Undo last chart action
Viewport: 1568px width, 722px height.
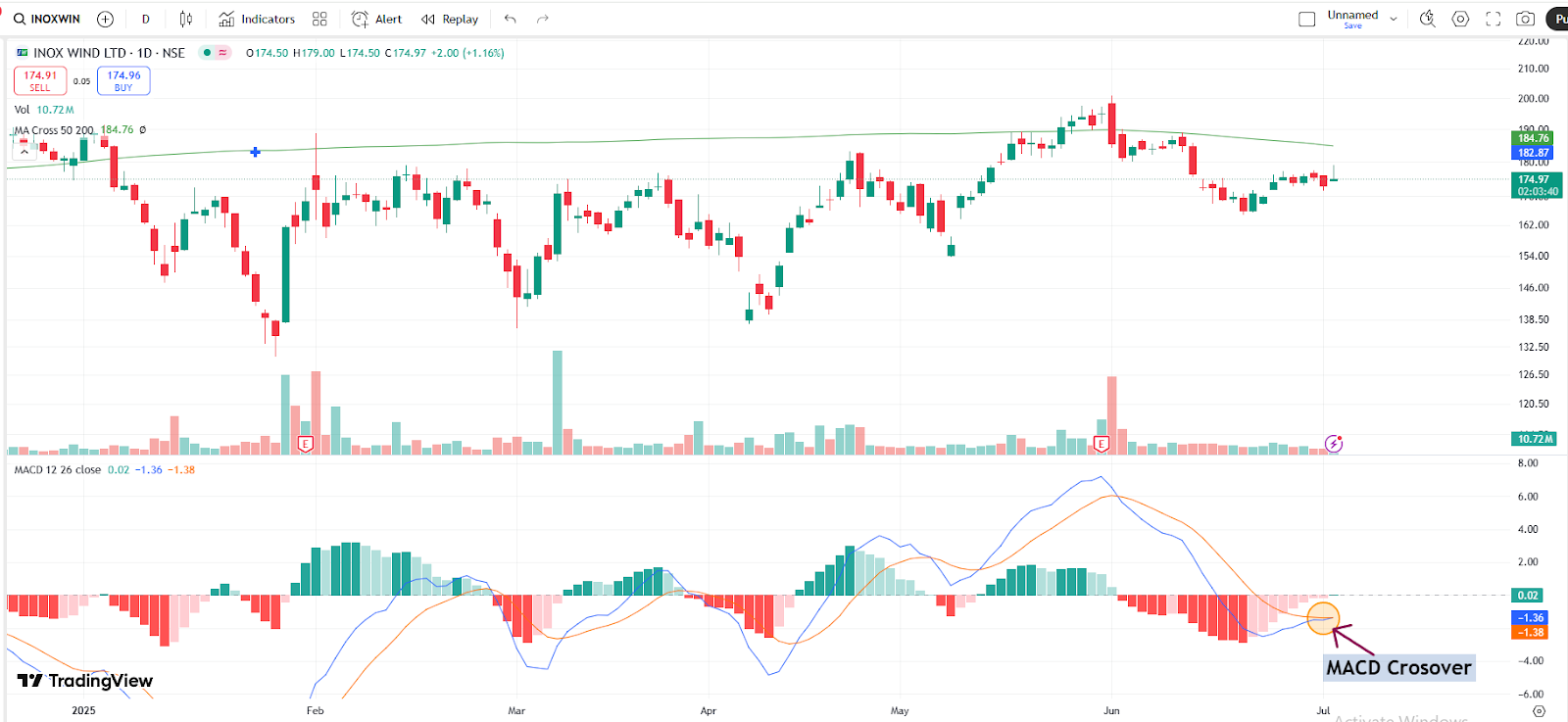point(510,19)
